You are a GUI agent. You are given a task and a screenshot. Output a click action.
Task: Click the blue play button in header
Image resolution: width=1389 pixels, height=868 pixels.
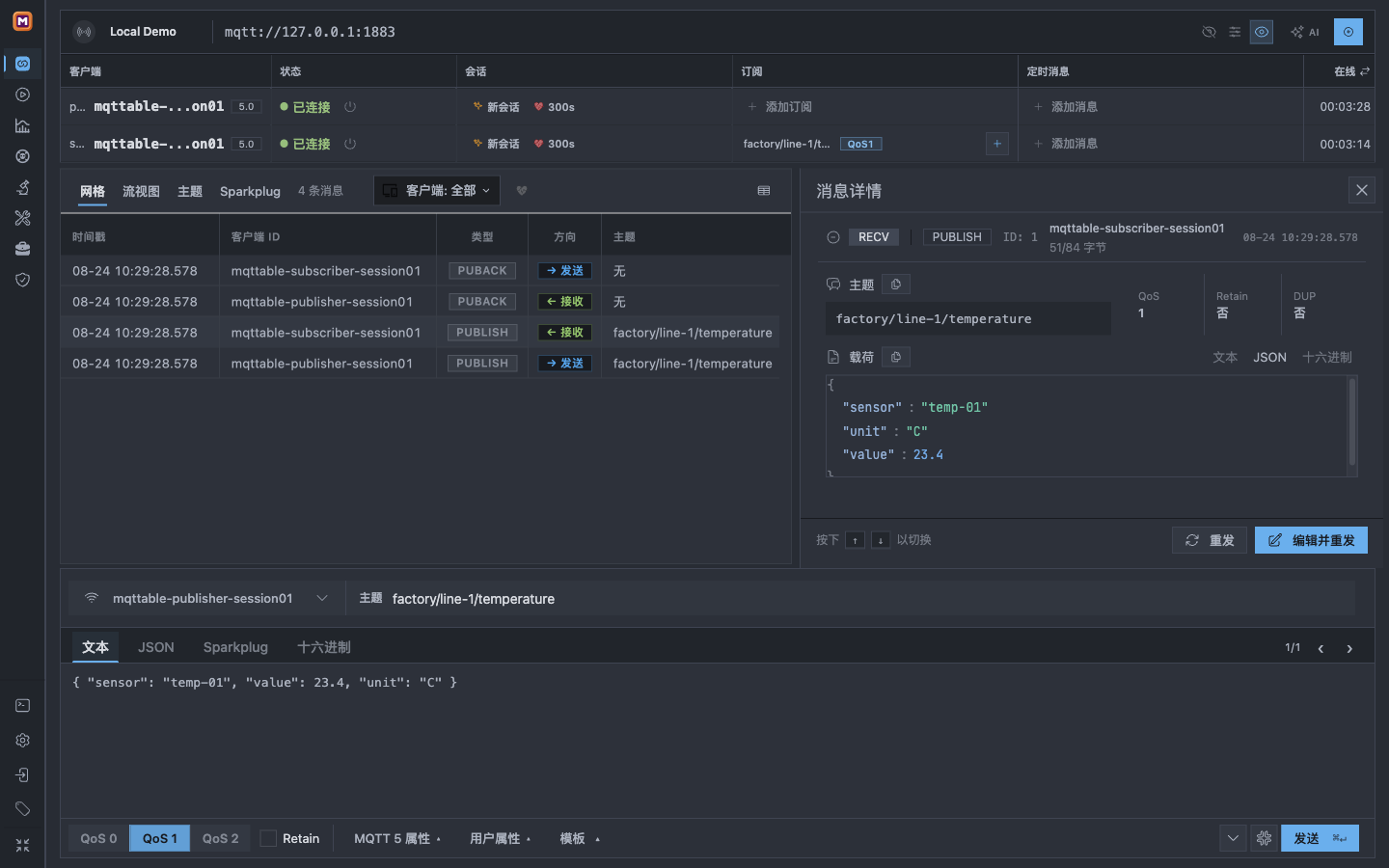point(1348,32)
